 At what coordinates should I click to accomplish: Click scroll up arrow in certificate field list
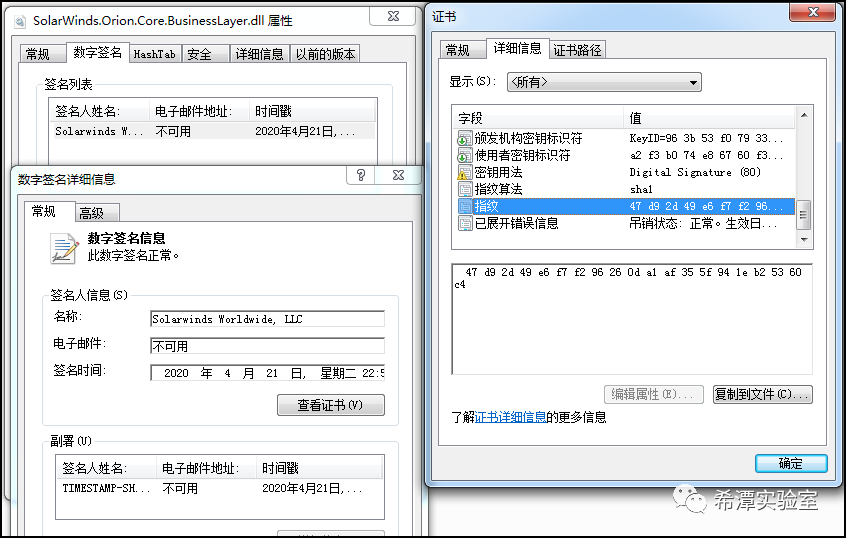click(804, 115)
